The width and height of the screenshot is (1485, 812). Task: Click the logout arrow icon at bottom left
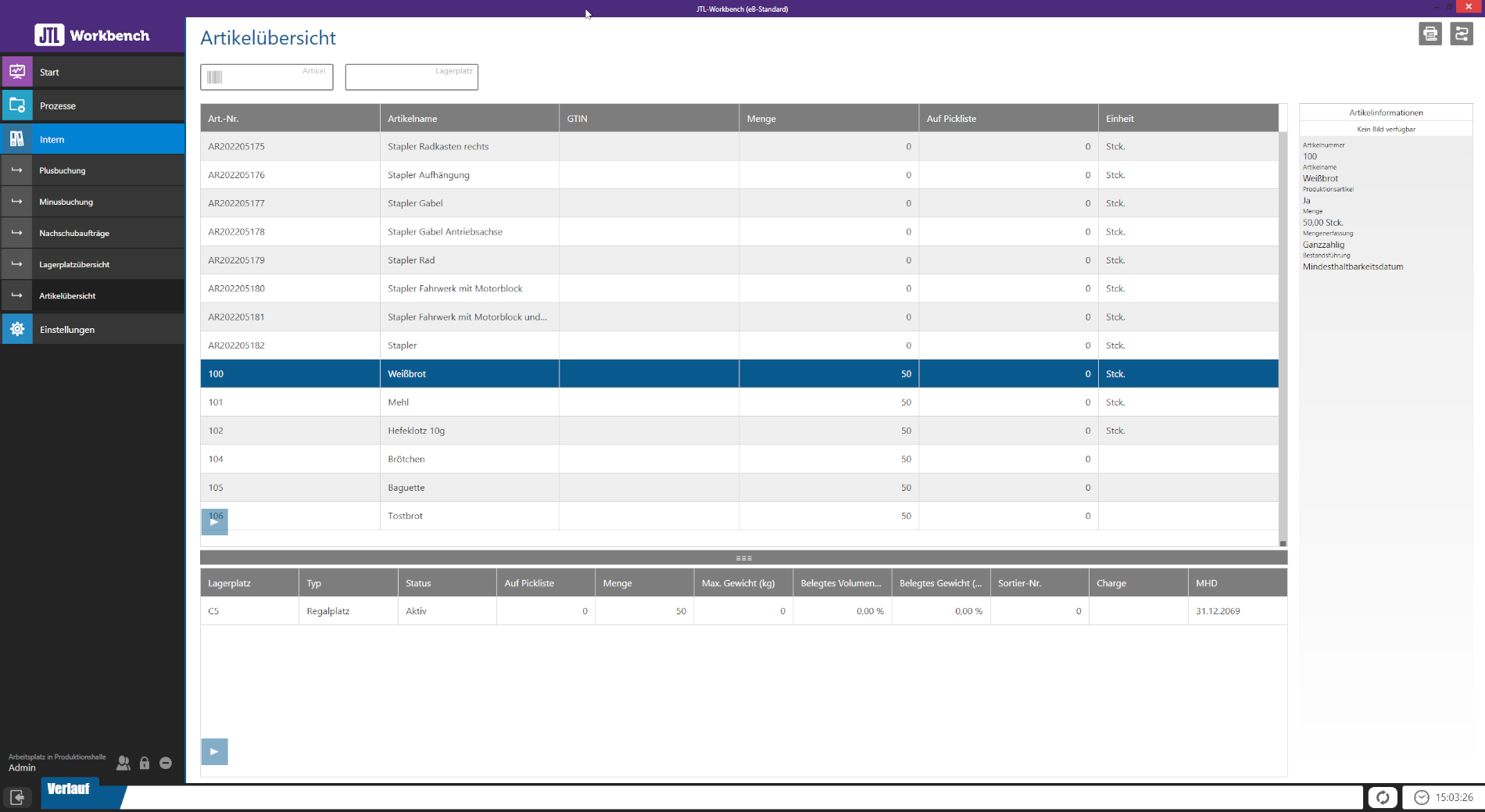pos(17,797)
